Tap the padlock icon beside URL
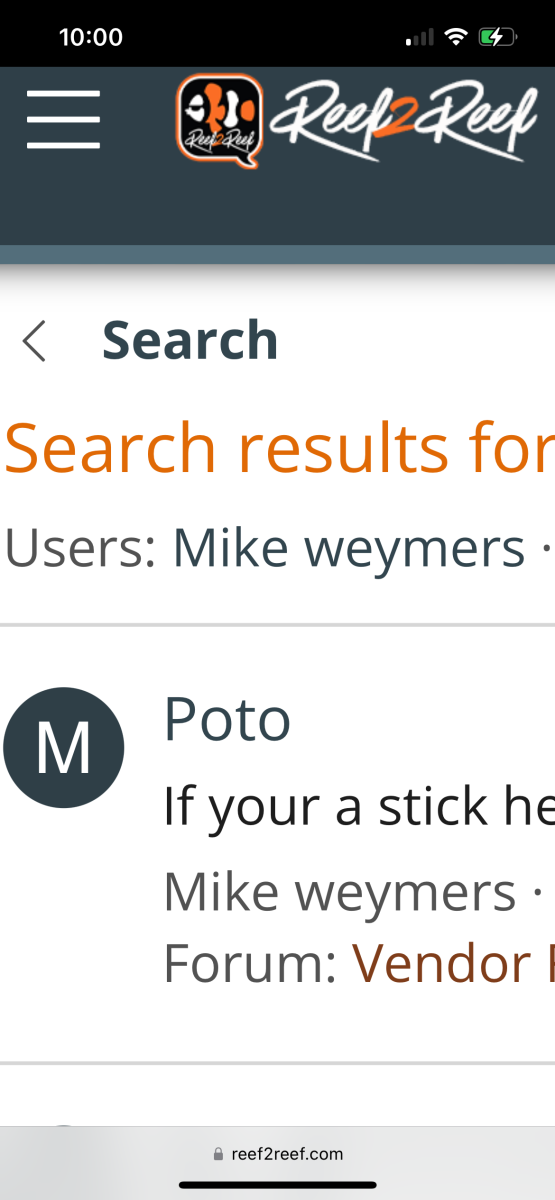Viewport: 555px width, 1200px height. point(218,1153)
